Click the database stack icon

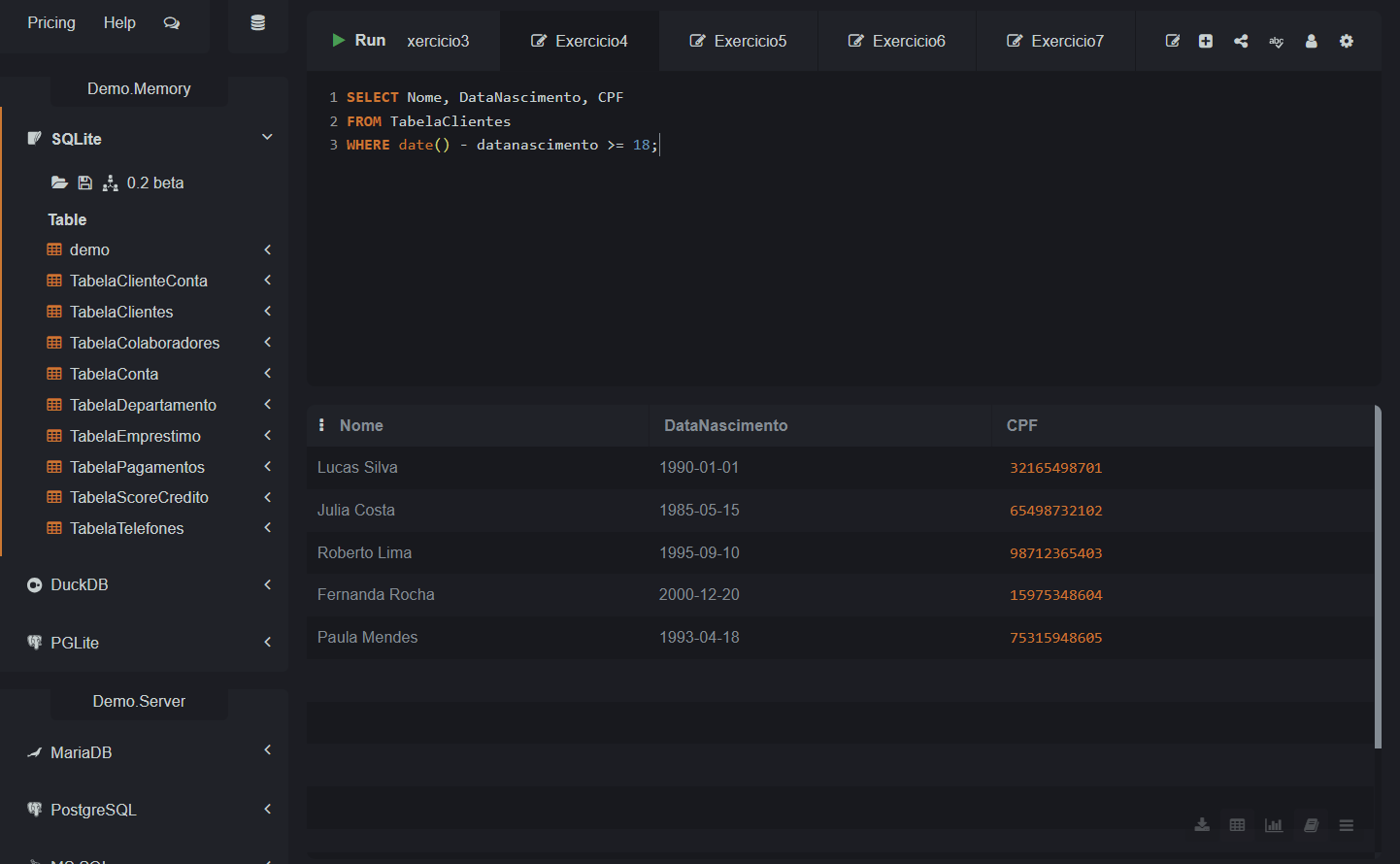pos(258,22)
